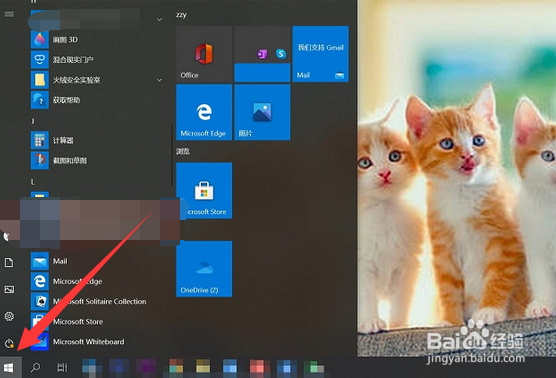Click the taskbar search magnifier icon
This screenshot has width=556, height=378.
click(x=35, y=367)
